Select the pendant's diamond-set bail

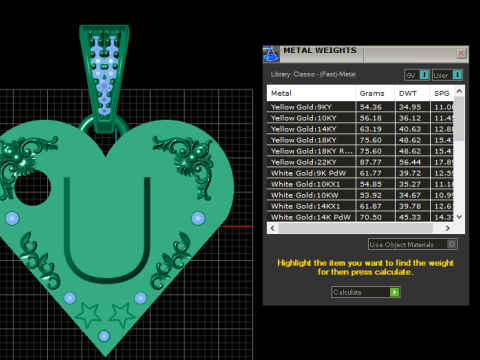click(x=104, y=78)
